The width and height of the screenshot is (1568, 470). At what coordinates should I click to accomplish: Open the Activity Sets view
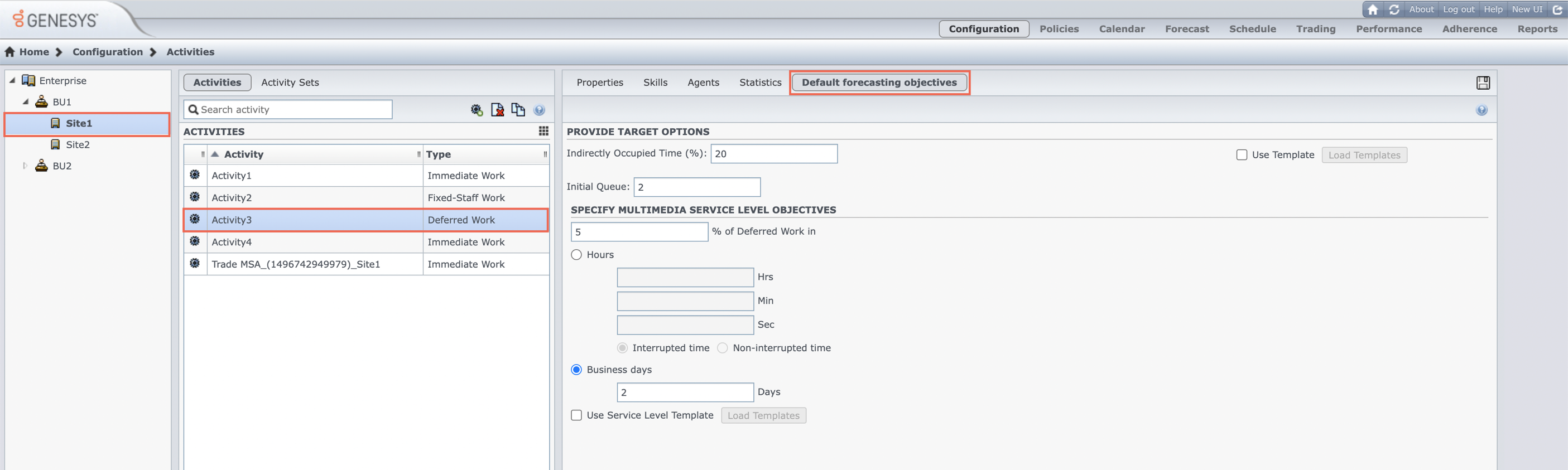tap(290, 83)
